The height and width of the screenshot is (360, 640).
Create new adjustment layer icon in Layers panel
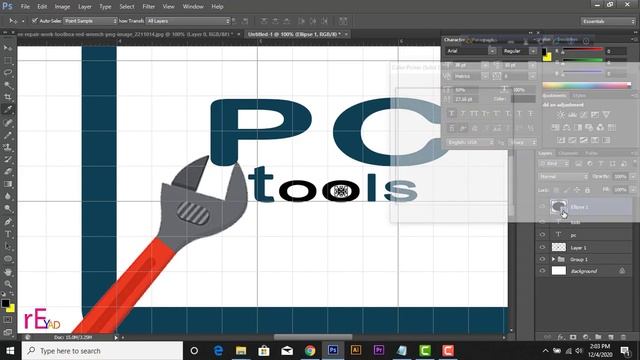click(586, 337)
